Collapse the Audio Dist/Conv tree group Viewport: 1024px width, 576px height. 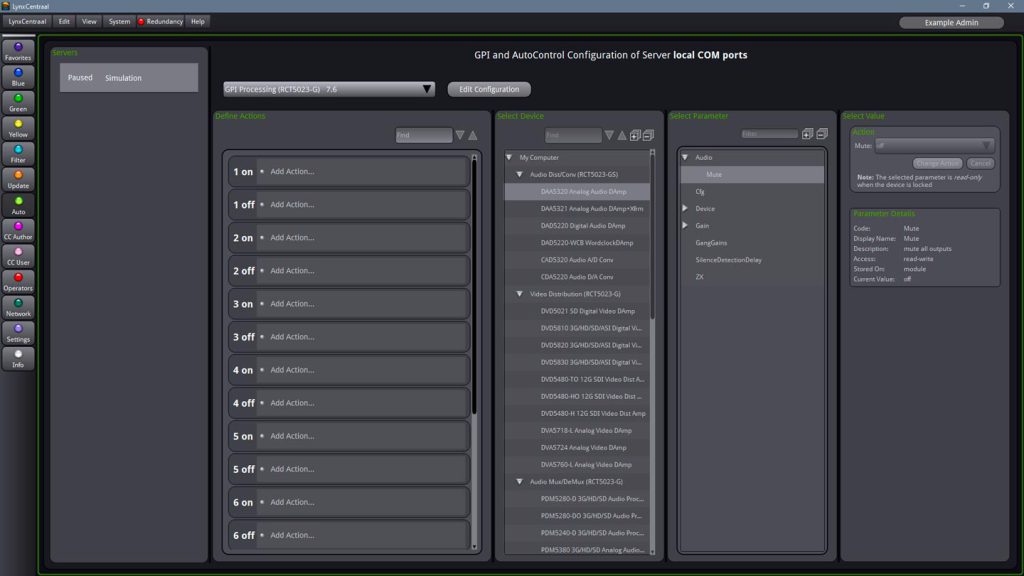tap(520, 174)
